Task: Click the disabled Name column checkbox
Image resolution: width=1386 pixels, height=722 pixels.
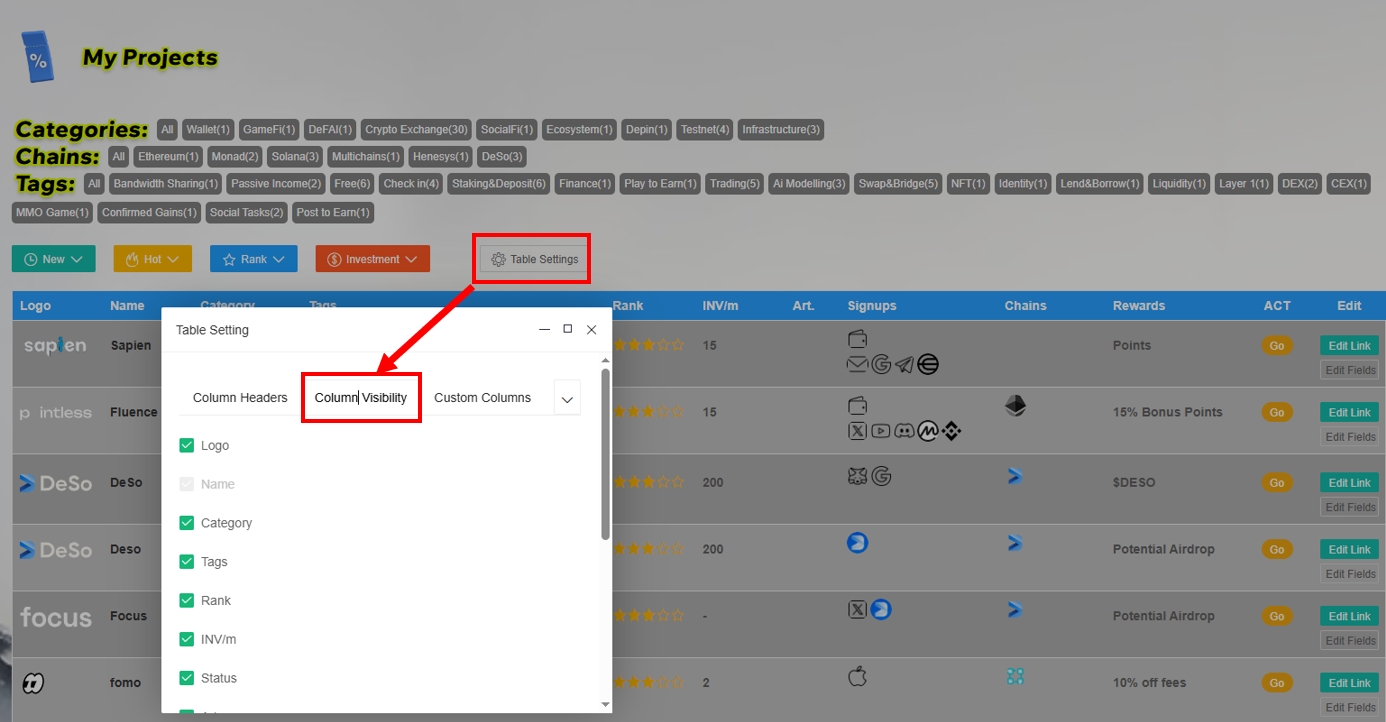Action: pyautogui.click(x=186, y=484)
